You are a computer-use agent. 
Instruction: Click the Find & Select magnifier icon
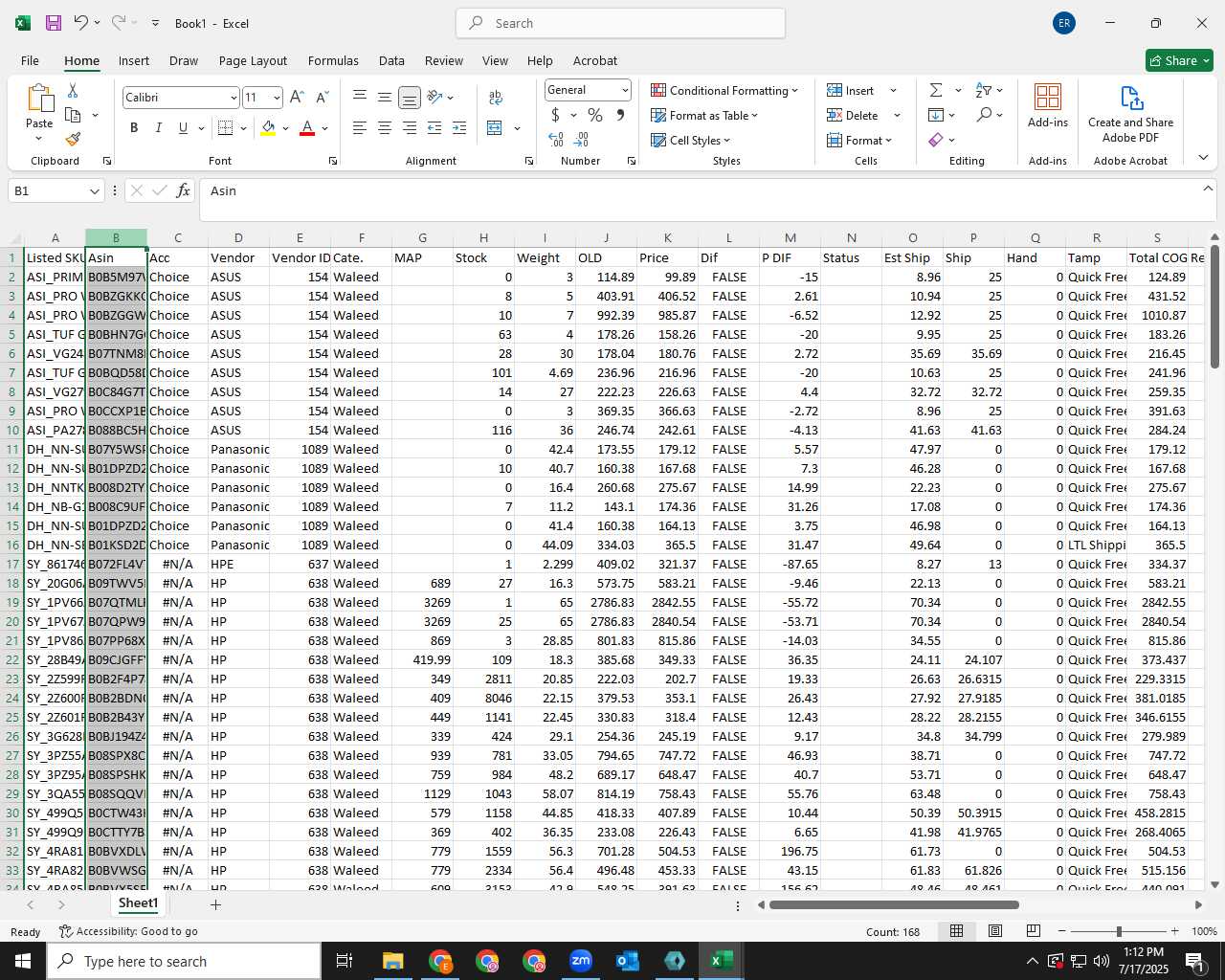pyautogui.click(x=984, y=115)
